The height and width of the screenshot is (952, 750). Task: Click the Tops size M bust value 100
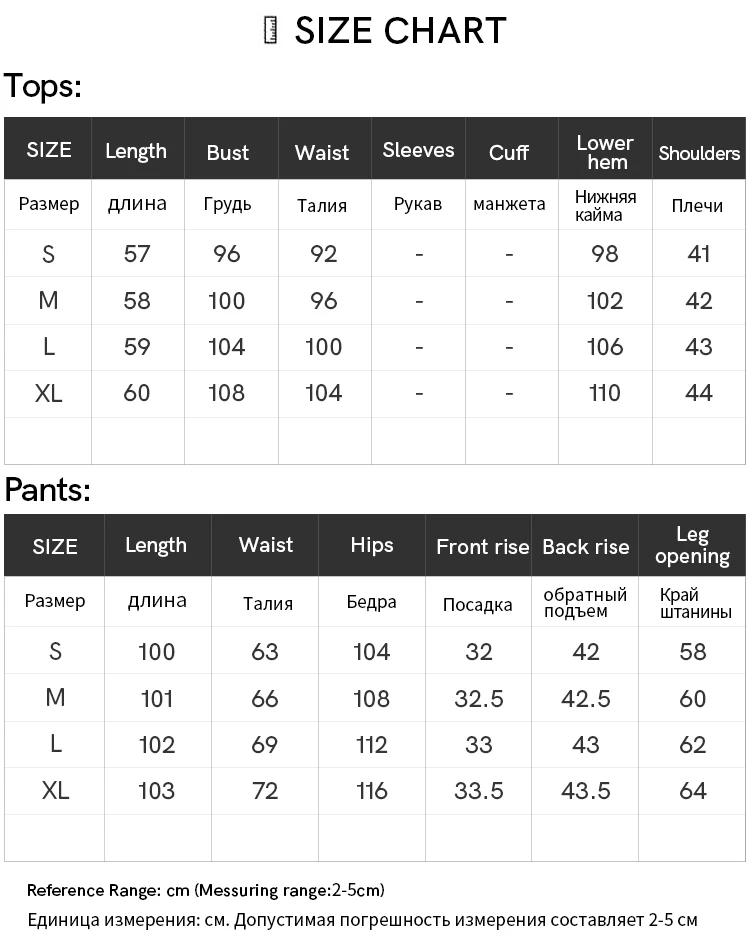pos(227,301)
